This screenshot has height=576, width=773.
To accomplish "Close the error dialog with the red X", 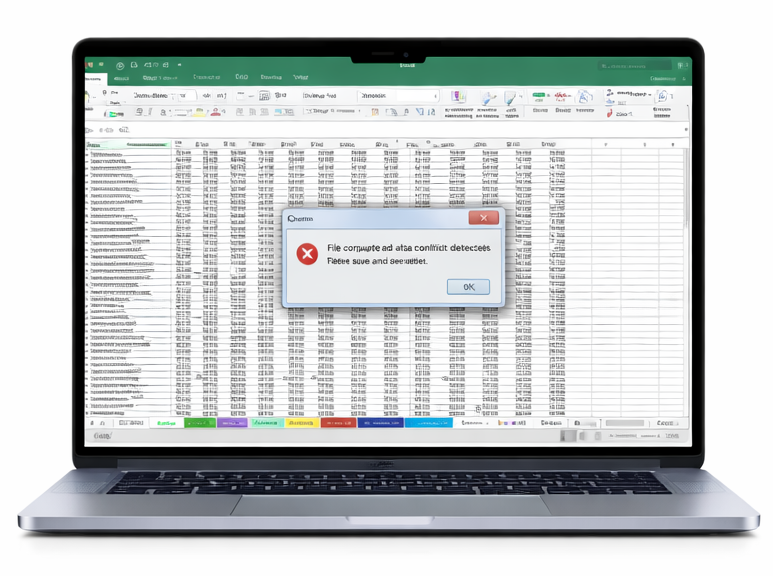I will coord(483,218).
